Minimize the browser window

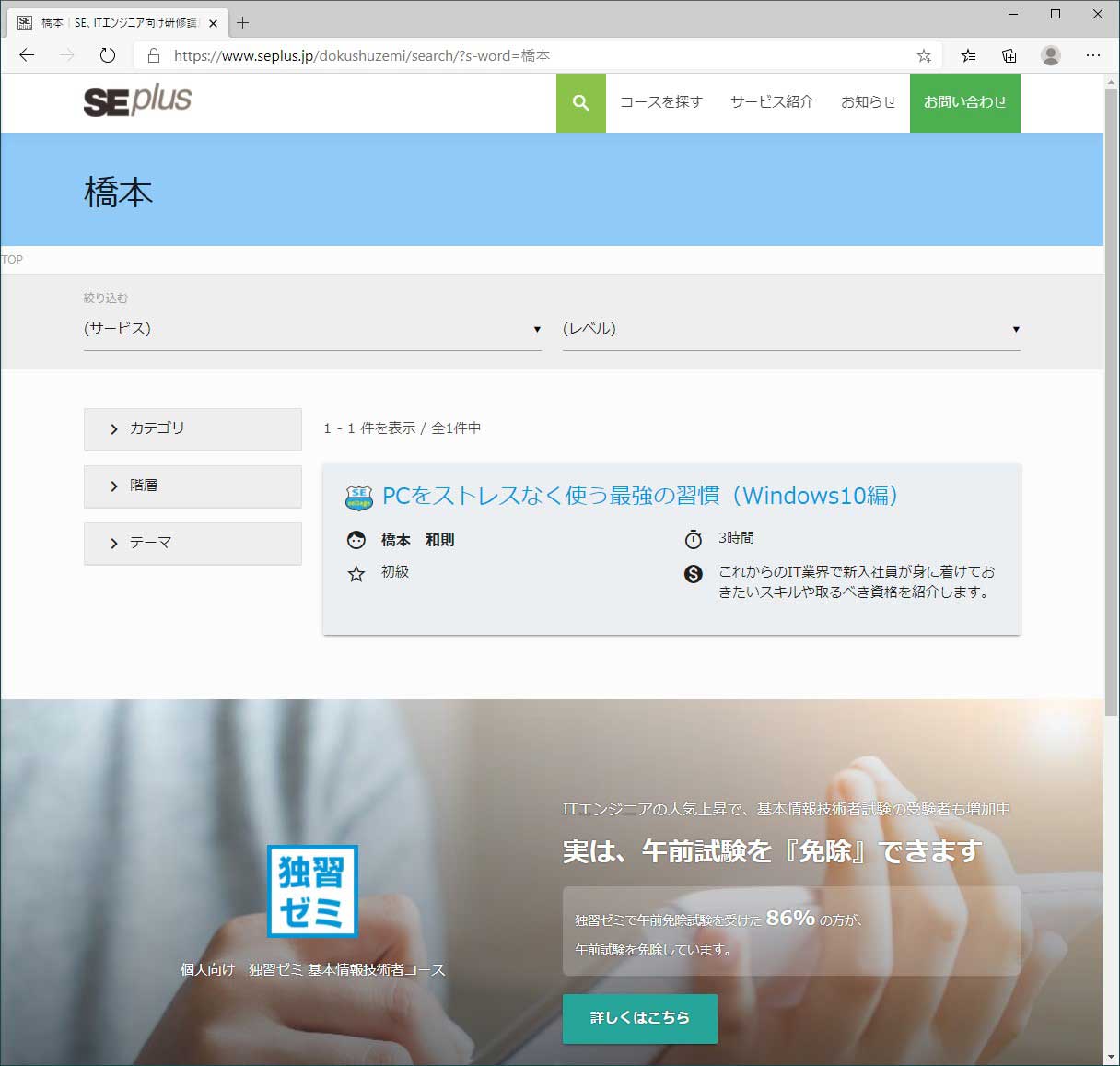tap(1013, 14)
